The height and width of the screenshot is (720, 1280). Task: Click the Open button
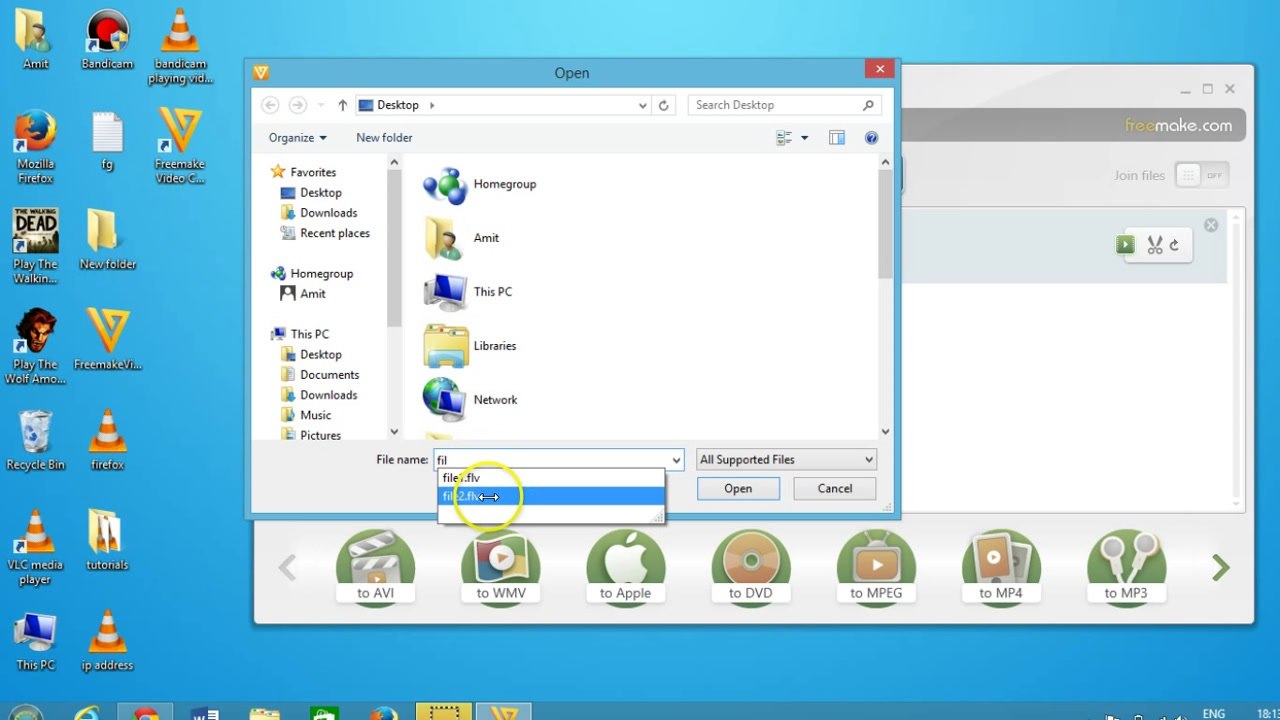tap(738, 489)
